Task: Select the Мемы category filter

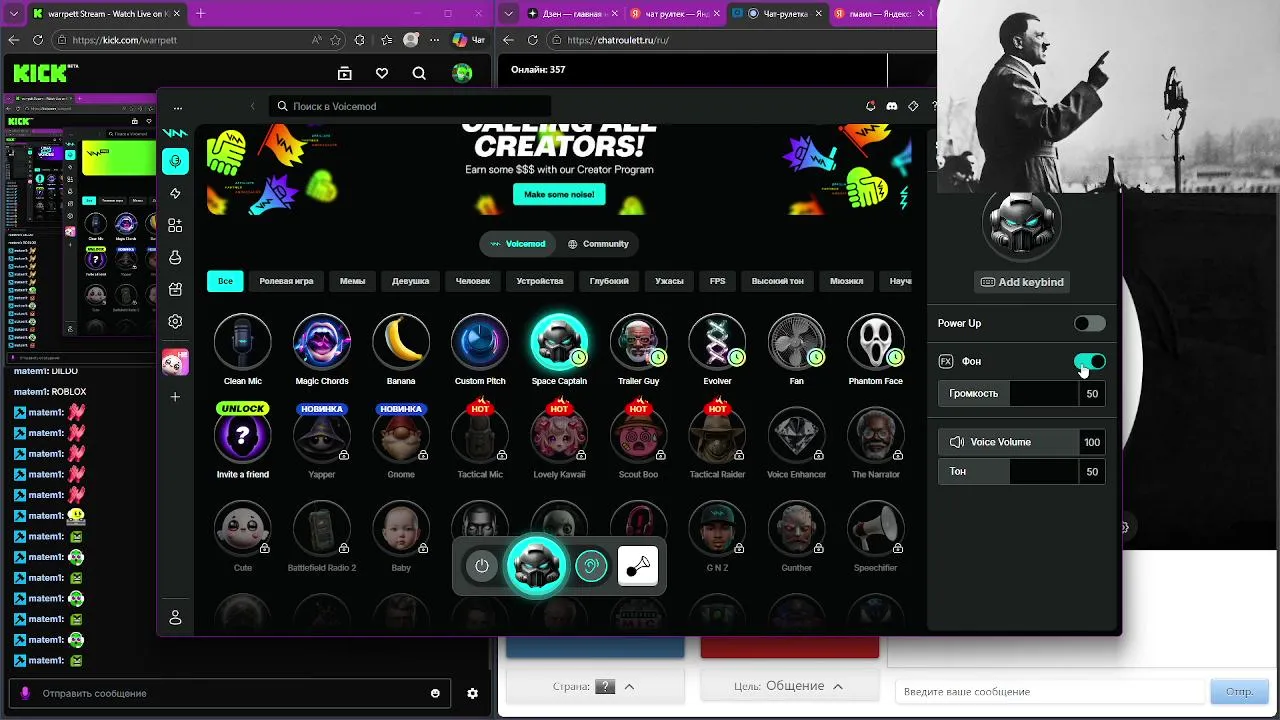Action: click(352, 281)
